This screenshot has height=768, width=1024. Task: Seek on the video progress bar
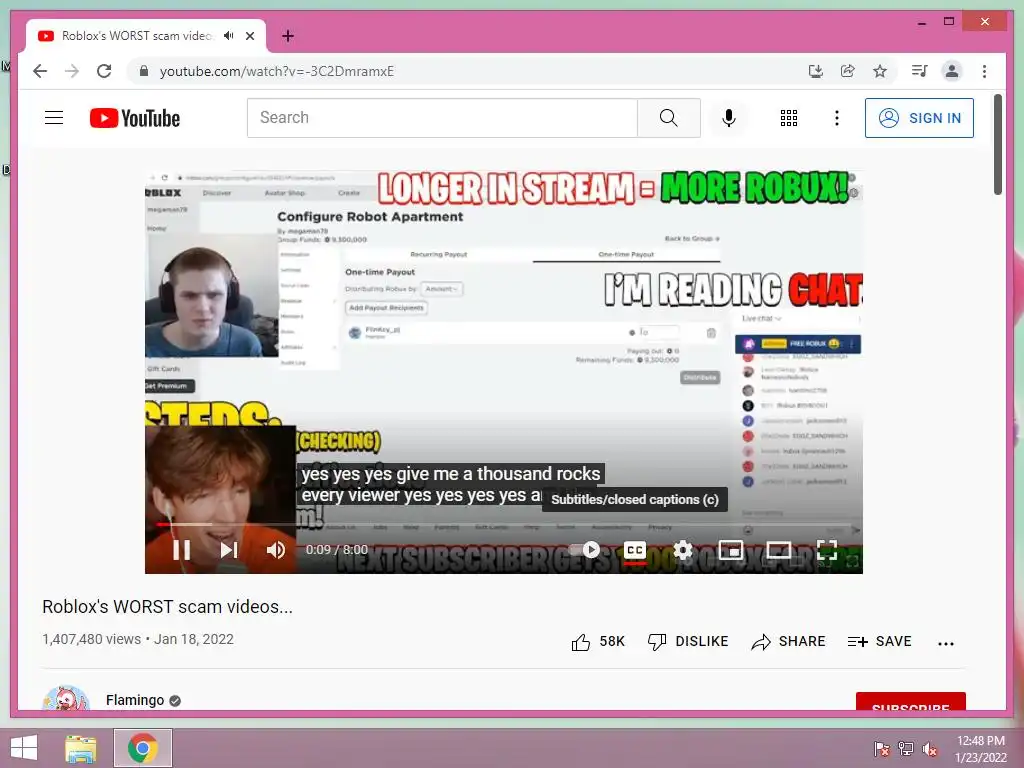click(504, 524)
